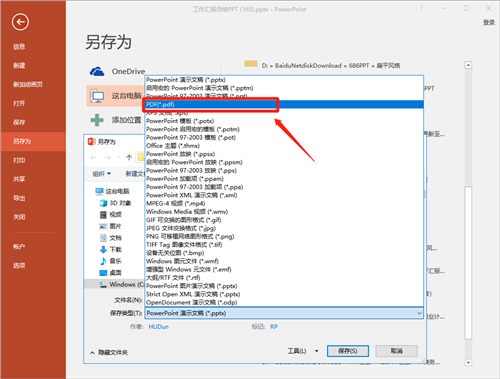Open 打印 in the left sidebar
Screen dimensions: 500x379
[x=19, y=160]
